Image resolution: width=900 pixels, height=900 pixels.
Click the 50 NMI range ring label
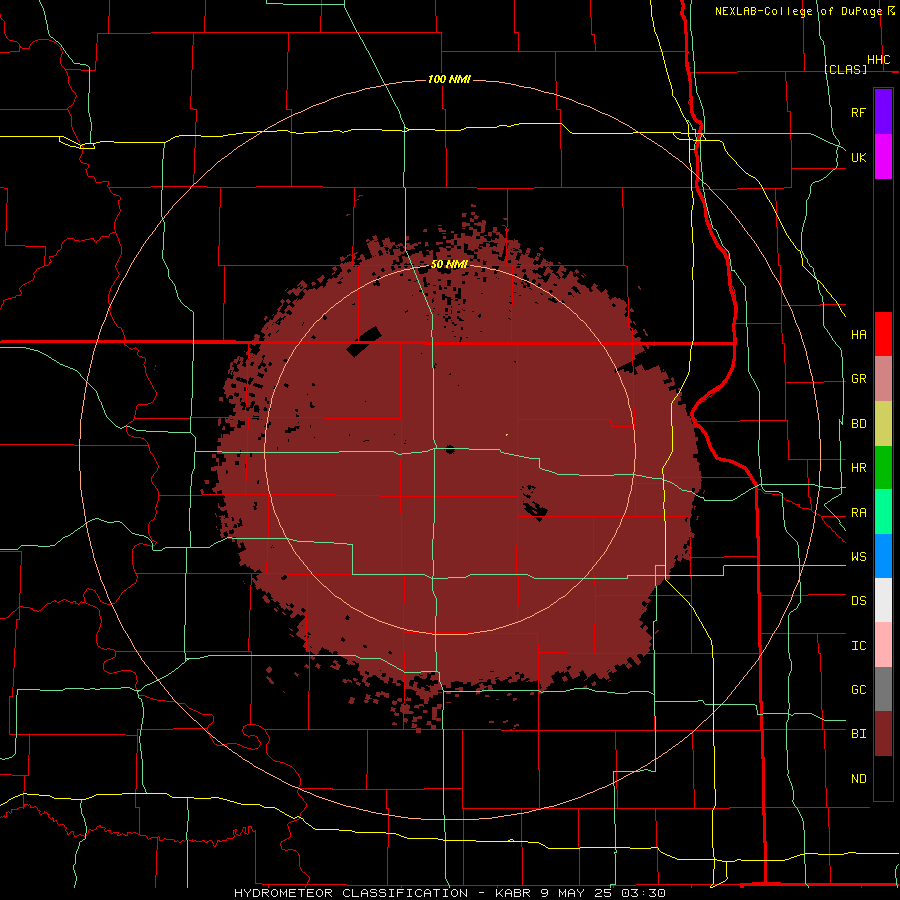coord(449,264)
